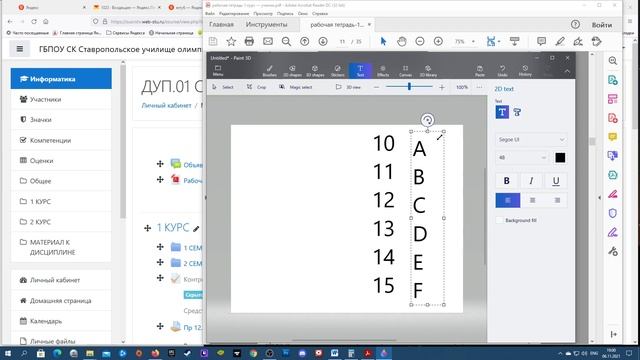The image size is (640, 360).
Task: Bookmark the PDF with the star icon
Action: point(231,41)
